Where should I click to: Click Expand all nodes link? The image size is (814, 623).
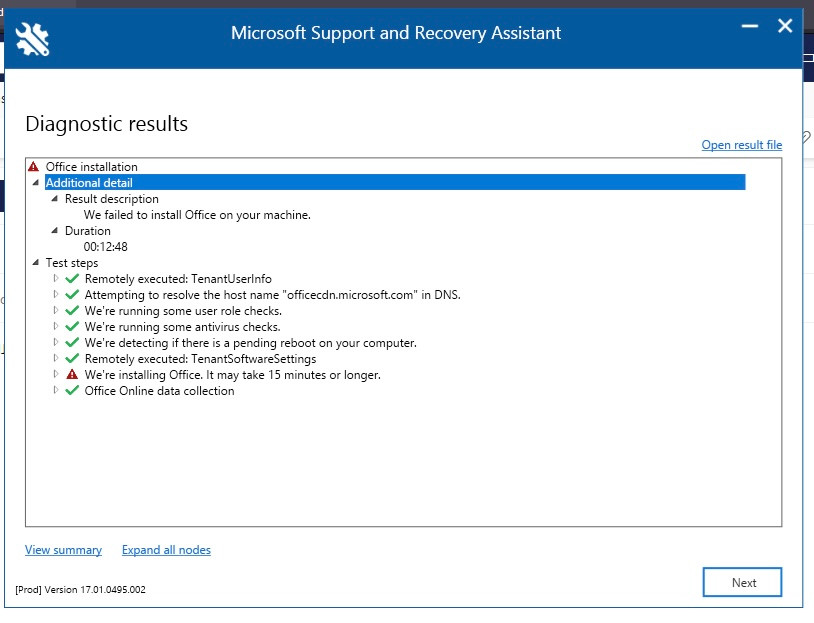click(x=166, y=550)
